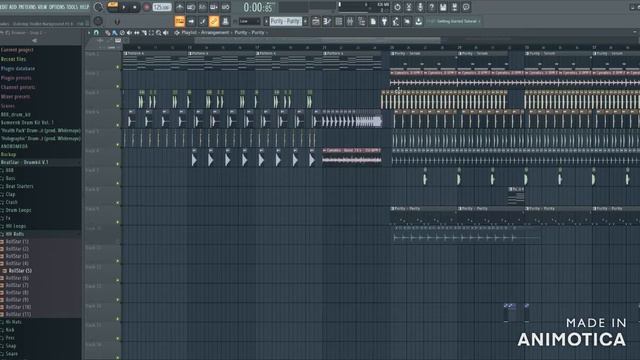Start playback with the Play button
Image resolution: width=640 pixels, height=360 pixels.
pyautogui.click(x=124, y=7)
